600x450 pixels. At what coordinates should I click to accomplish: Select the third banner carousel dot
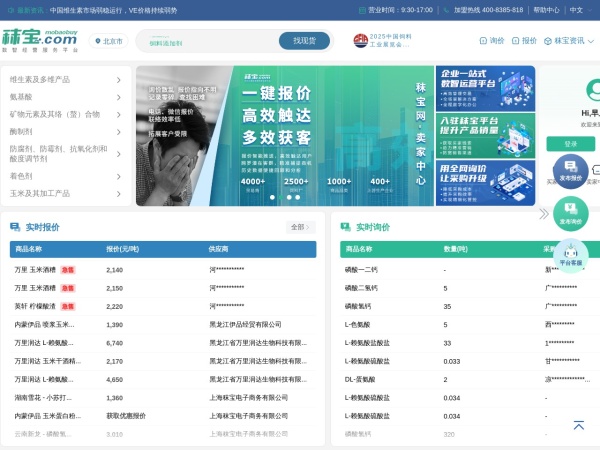[289, 197]
